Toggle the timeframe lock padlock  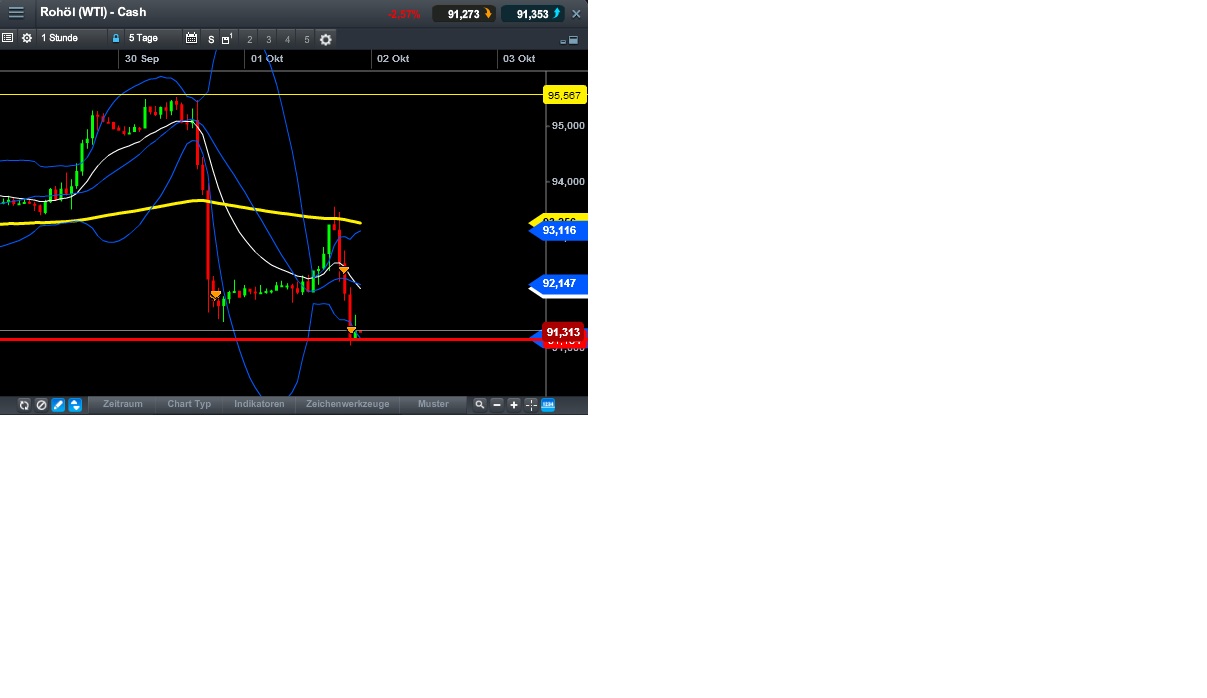coord(115,38)
